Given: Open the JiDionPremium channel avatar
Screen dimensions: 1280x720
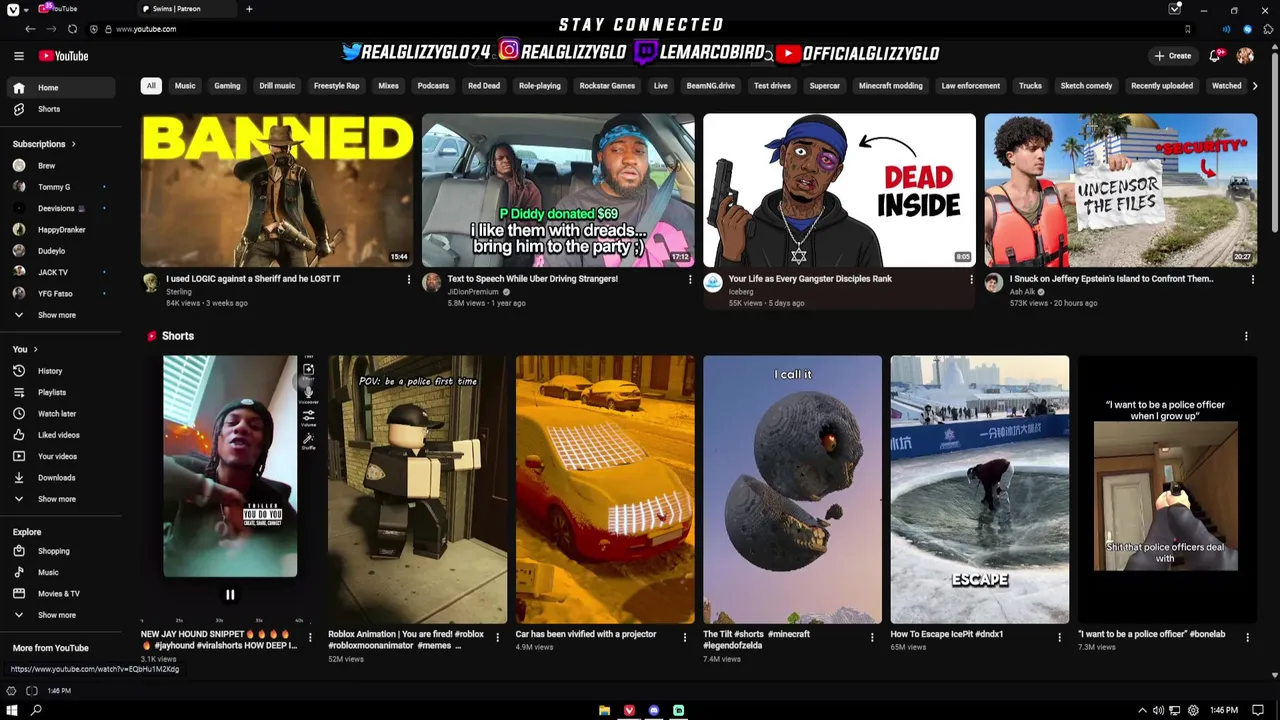Looking at the screenshot, I should pyautogui.click(x=431, y=283).
